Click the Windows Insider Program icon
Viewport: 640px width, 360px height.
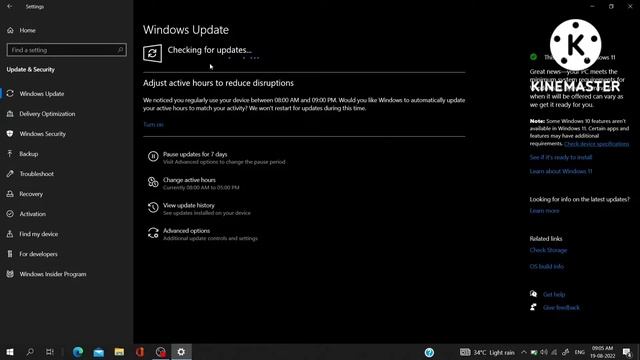[10, 274]
